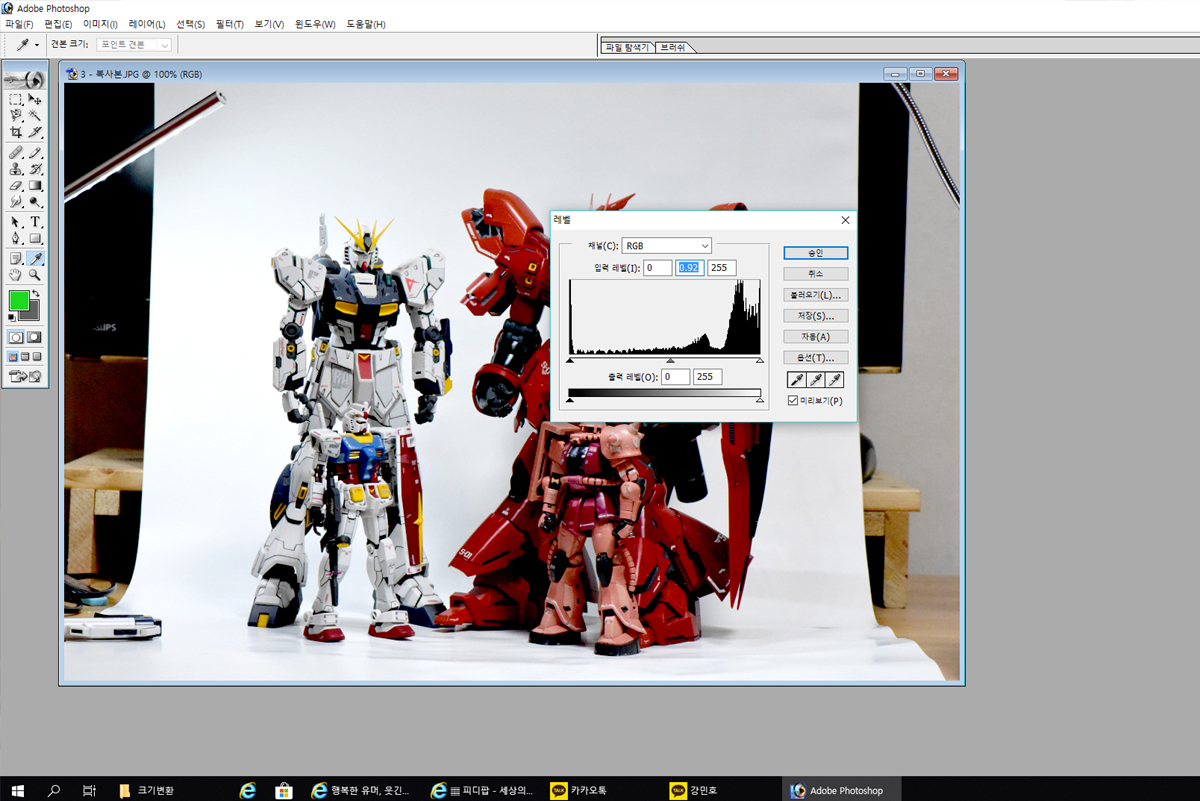Select the Rectangular Marquee tool
This screenshot has width=1200, height=801.
click(16, 99)
